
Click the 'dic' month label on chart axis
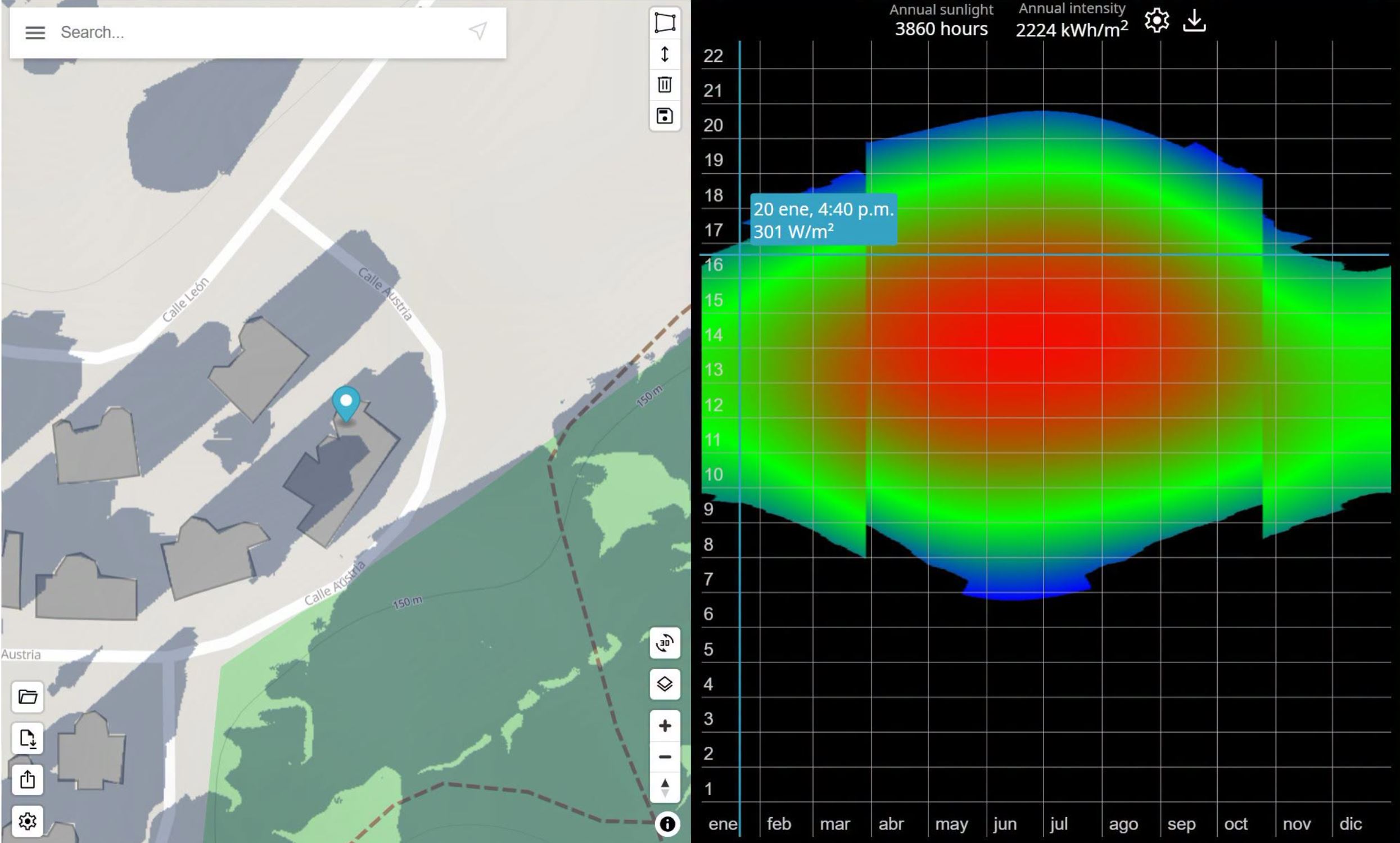tap(1351, 824)
